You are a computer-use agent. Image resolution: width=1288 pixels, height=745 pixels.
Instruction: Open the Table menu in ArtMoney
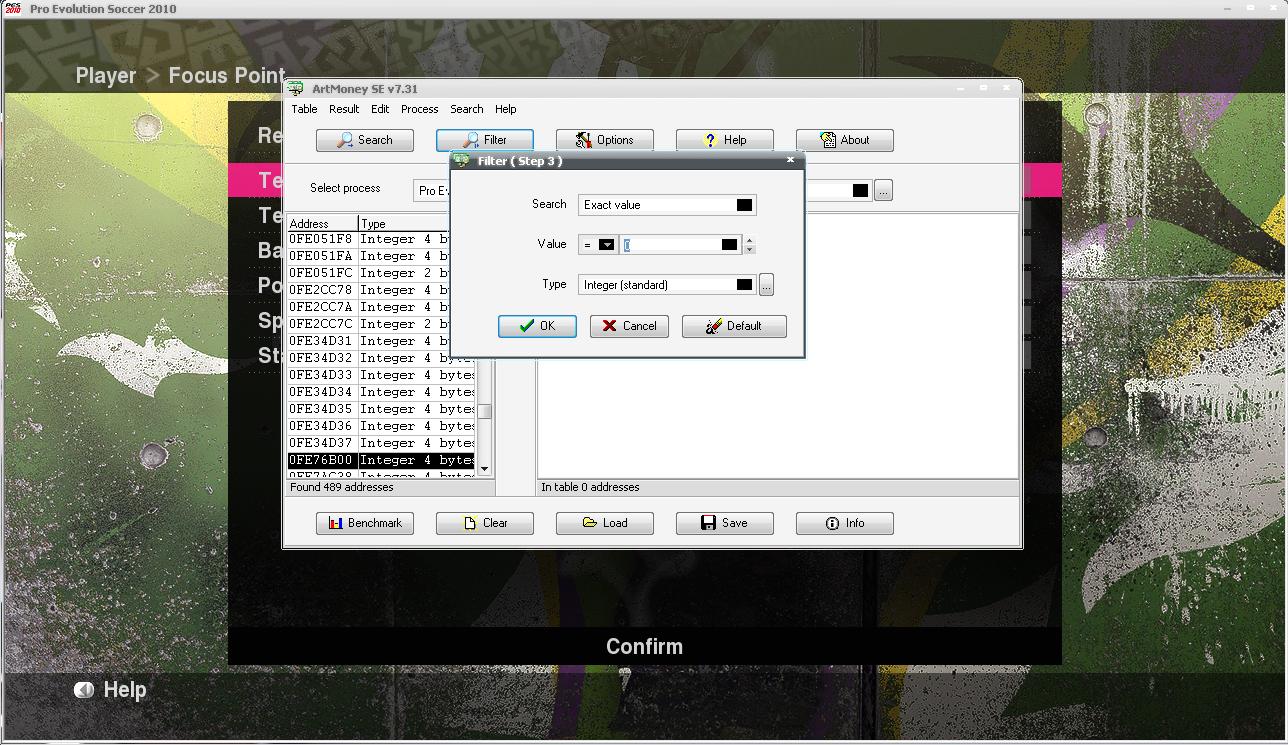pyautogui.click(x=304, y=109)
